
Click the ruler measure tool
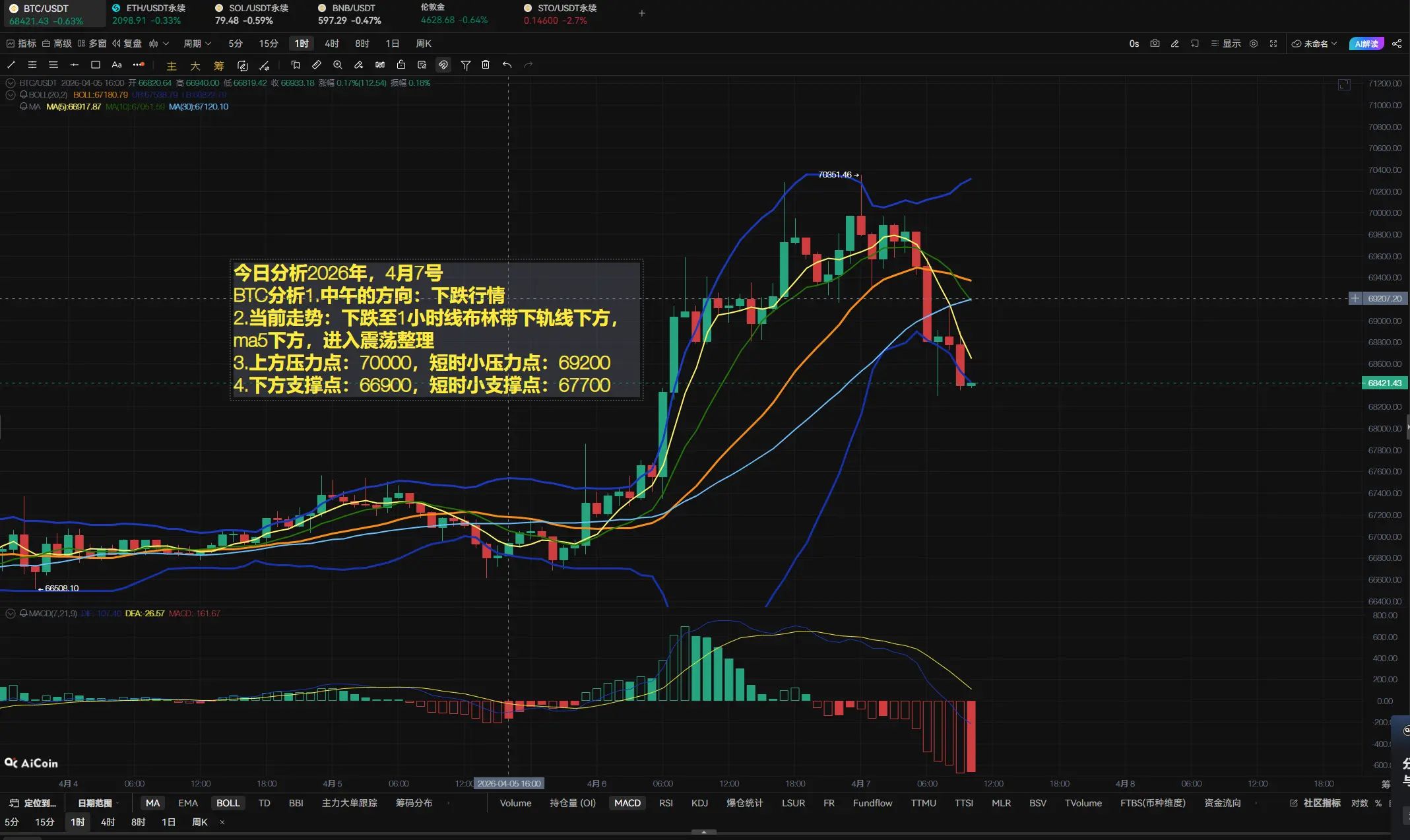click(317, 65)
